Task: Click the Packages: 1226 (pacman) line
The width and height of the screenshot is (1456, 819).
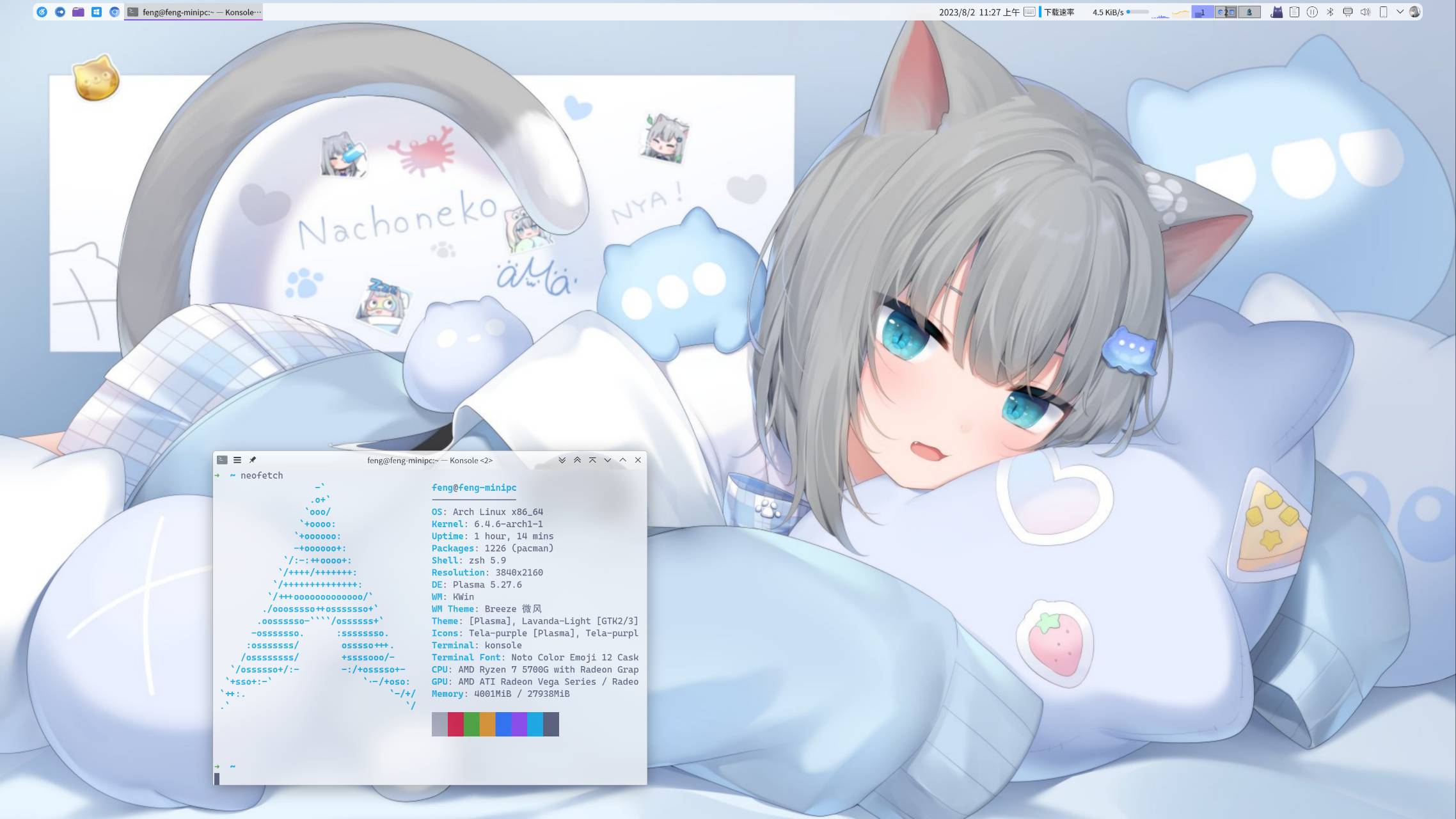Action: (x=493, y=548)
